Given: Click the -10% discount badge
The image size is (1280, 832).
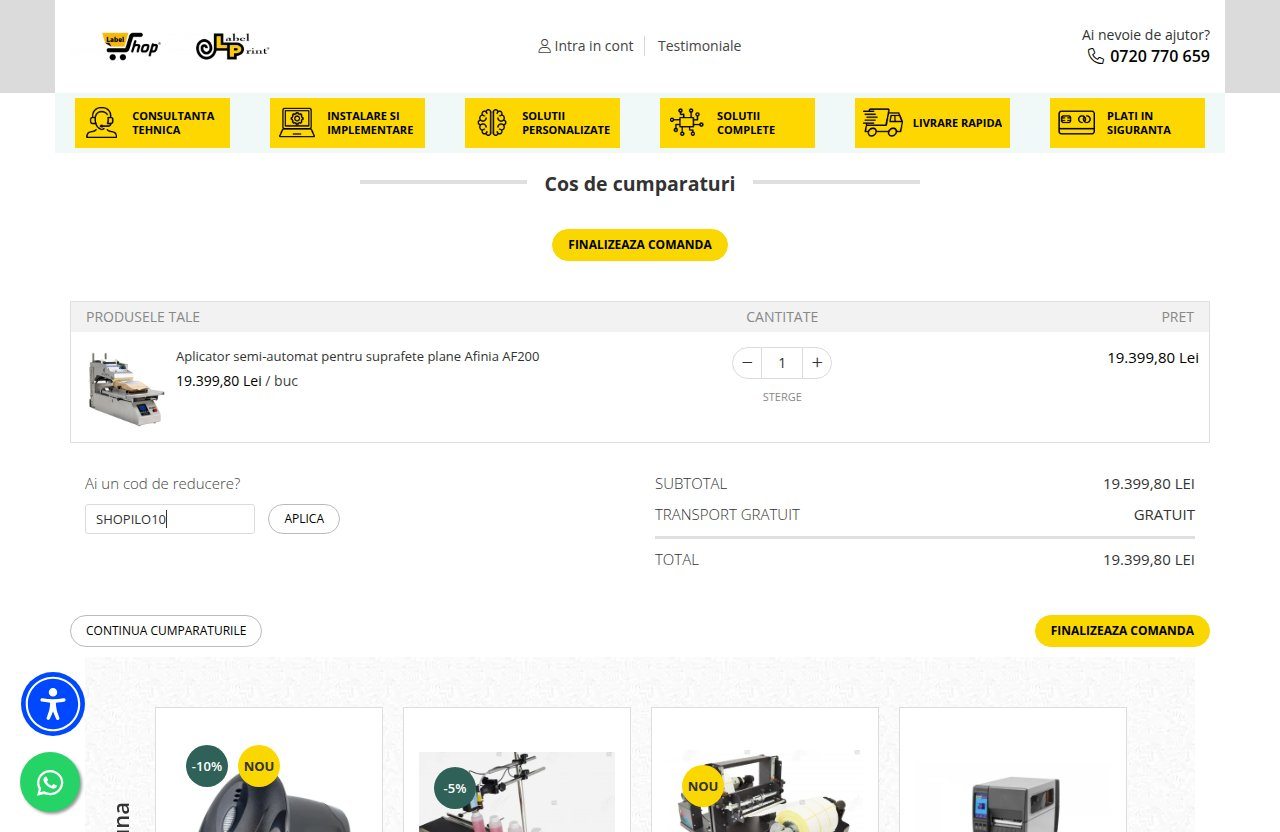Looking at the screenshot, I should tap(207, 766).
